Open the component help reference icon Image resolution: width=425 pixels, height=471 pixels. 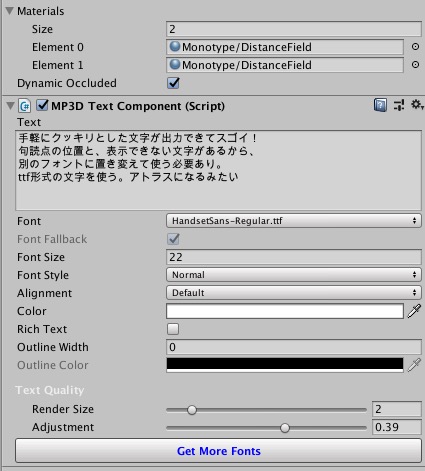(380, 105)
